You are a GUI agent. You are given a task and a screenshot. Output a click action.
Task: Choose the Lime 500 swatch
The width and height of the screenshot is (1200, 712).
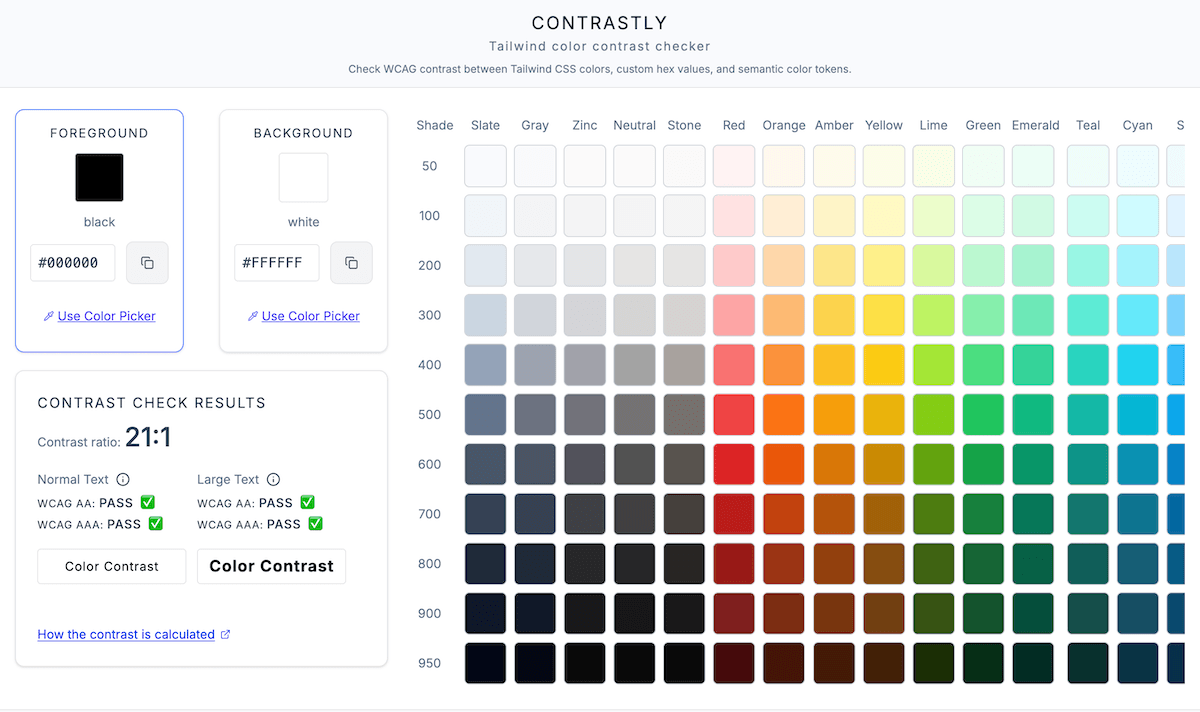933,414
